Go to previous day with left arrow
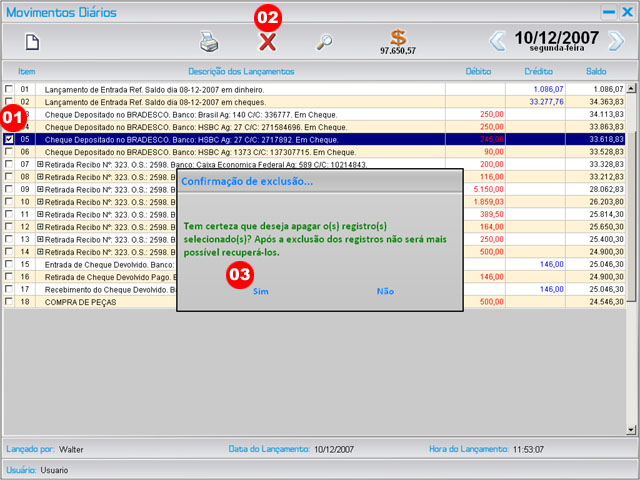 pos(497,41)
